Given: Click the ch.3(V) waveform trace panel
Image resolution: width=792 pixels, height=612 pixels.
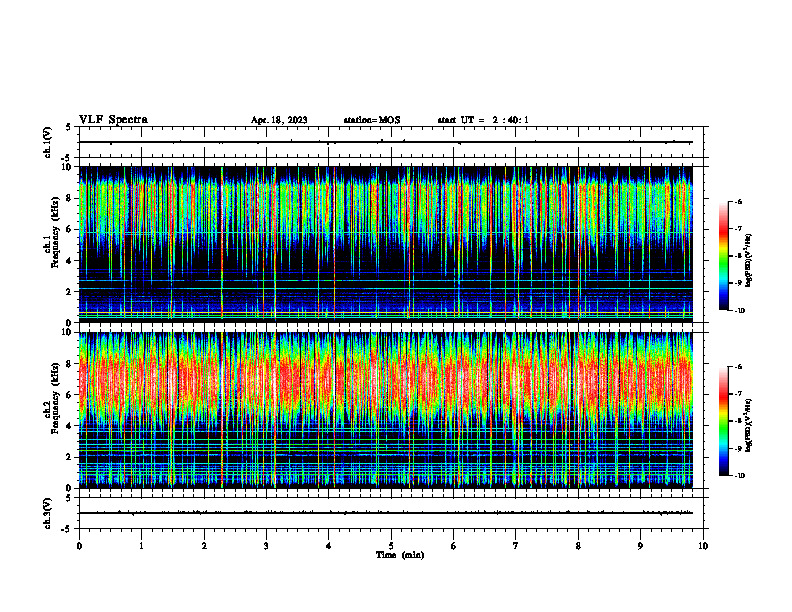Looking at the screenshot, I should point(393,513).
